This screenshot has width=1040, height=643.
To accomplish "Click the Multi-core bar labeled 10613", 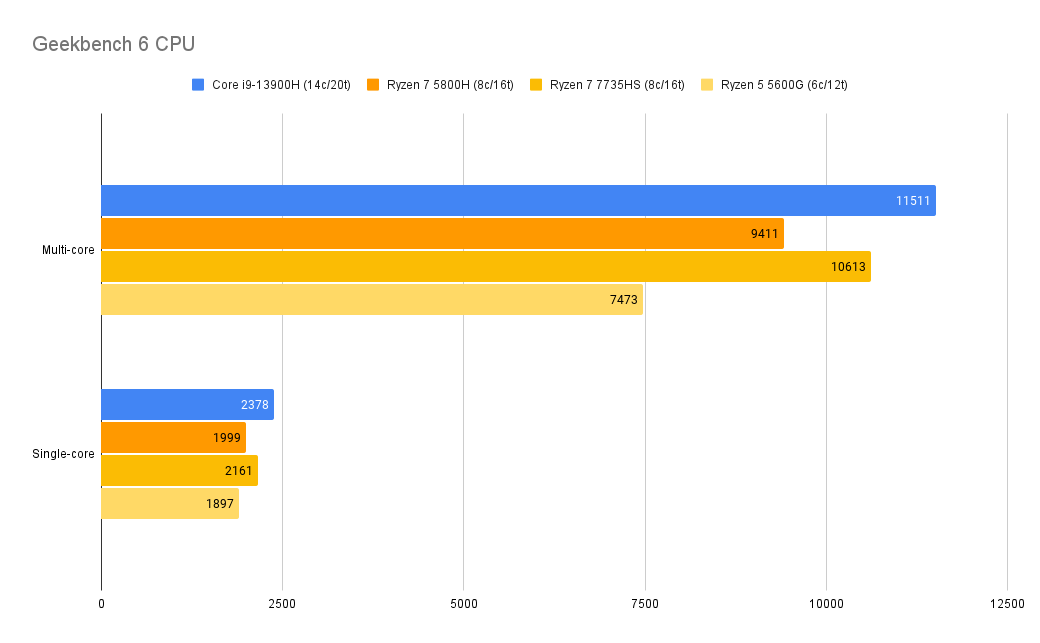I will 485,267.
